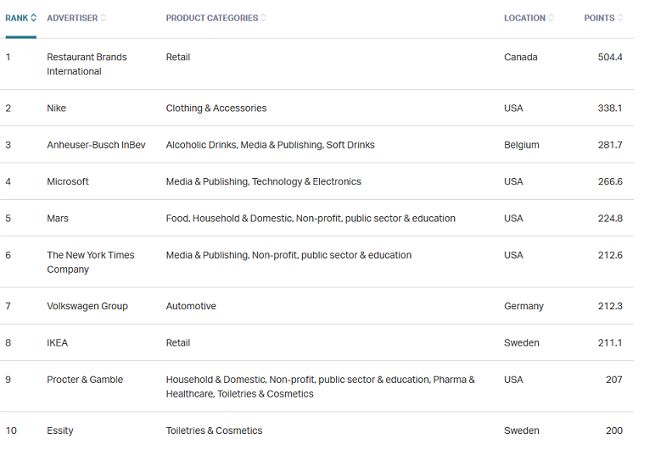The width and height of the screenshot is (655, 461).
Task: Open the Microsoft advertiser entry
Action: [68, 182]
